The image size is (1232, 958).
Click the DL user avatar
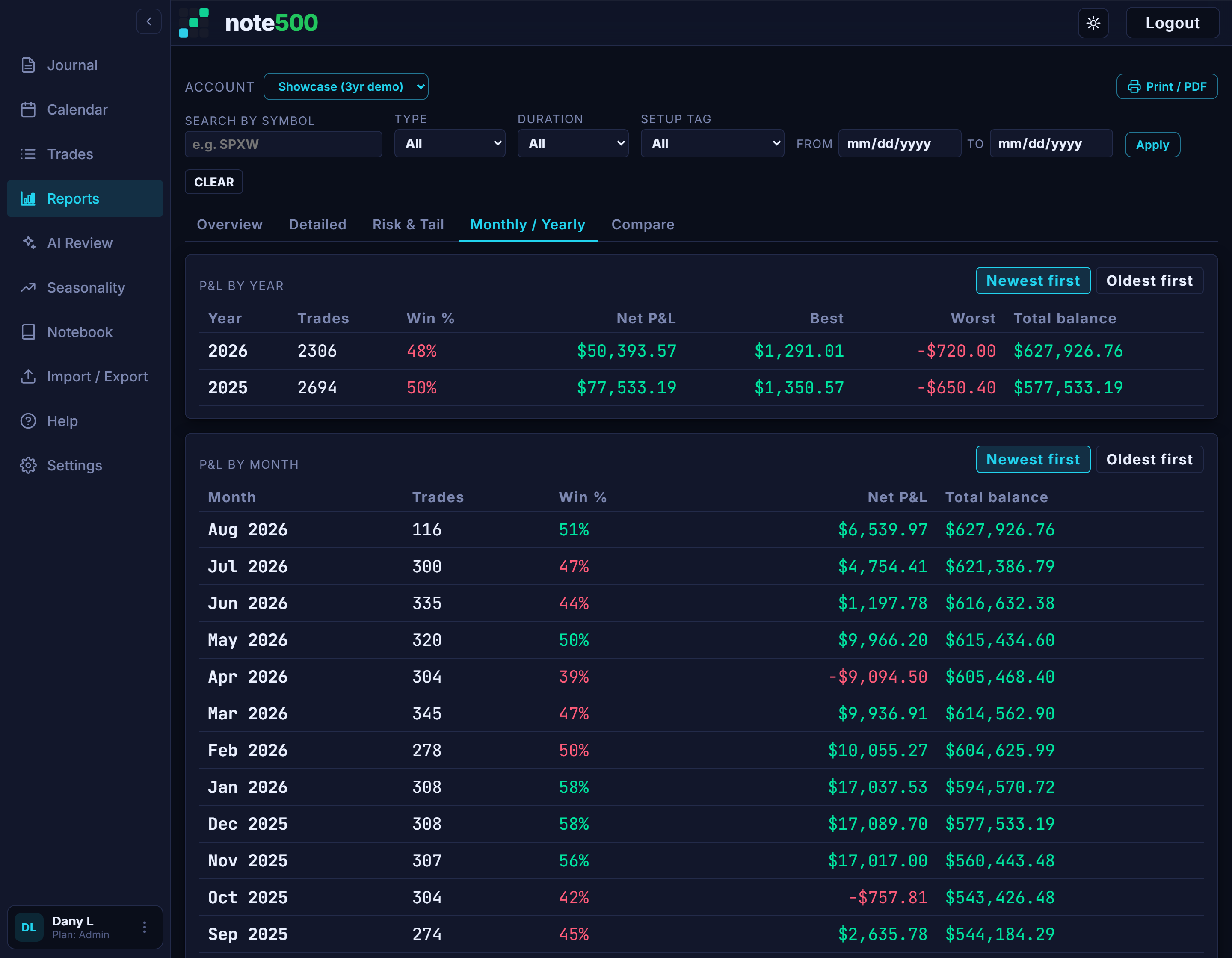[x=29, y=927]
